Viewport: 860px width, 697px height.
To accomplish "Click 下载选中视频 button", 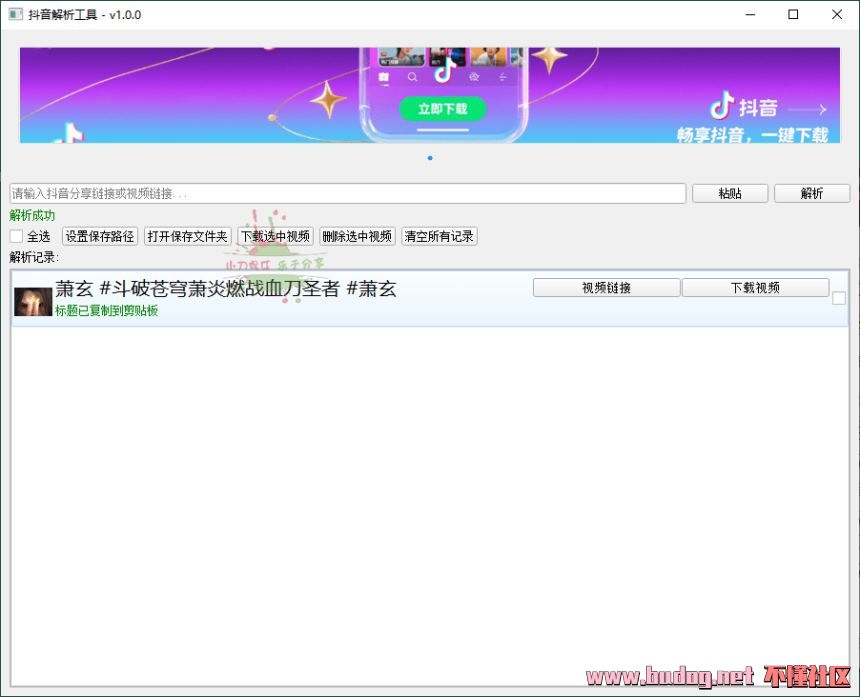I will [276, 236].
